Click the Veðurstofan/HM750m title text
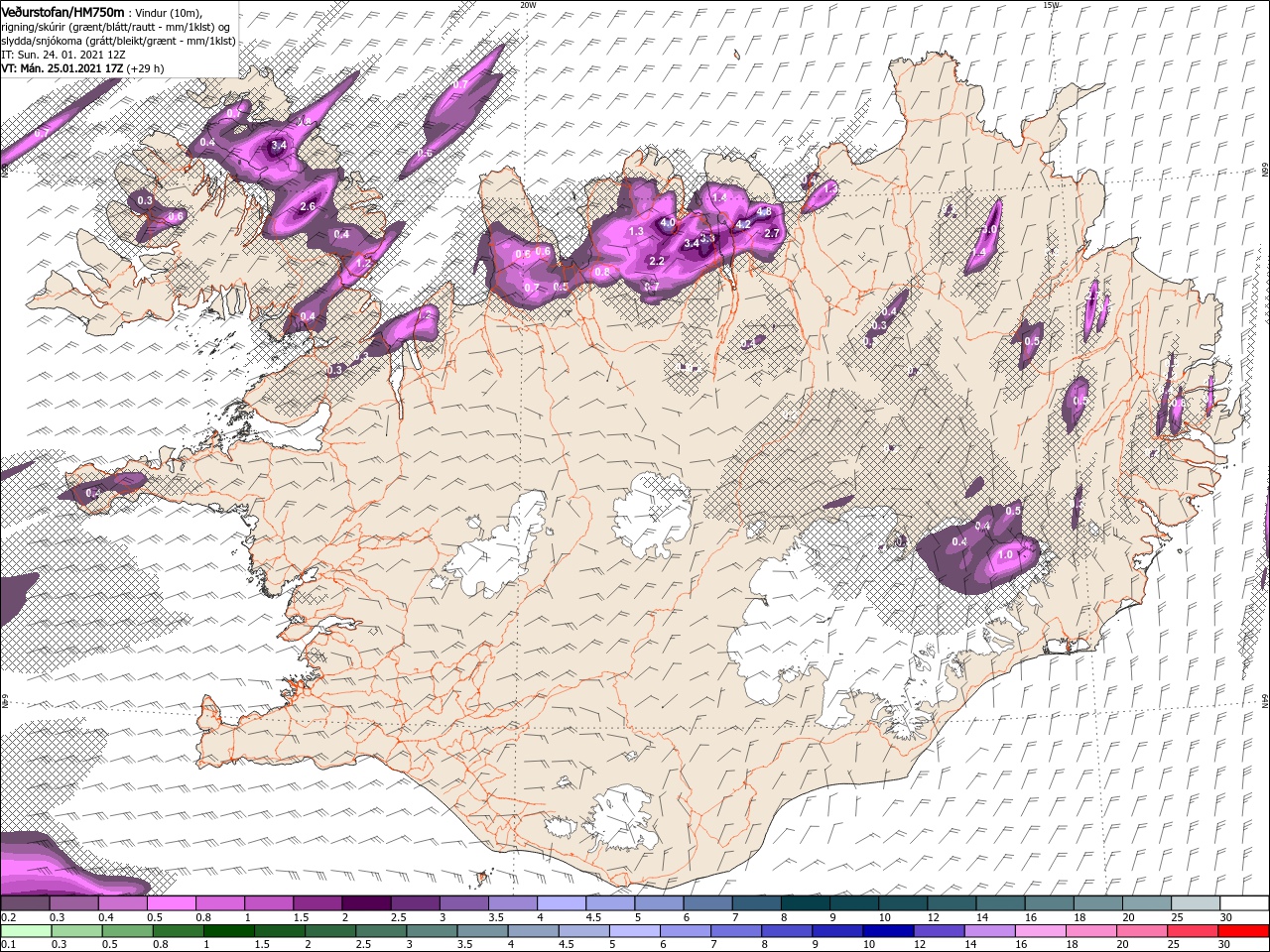 click(63, 11)
